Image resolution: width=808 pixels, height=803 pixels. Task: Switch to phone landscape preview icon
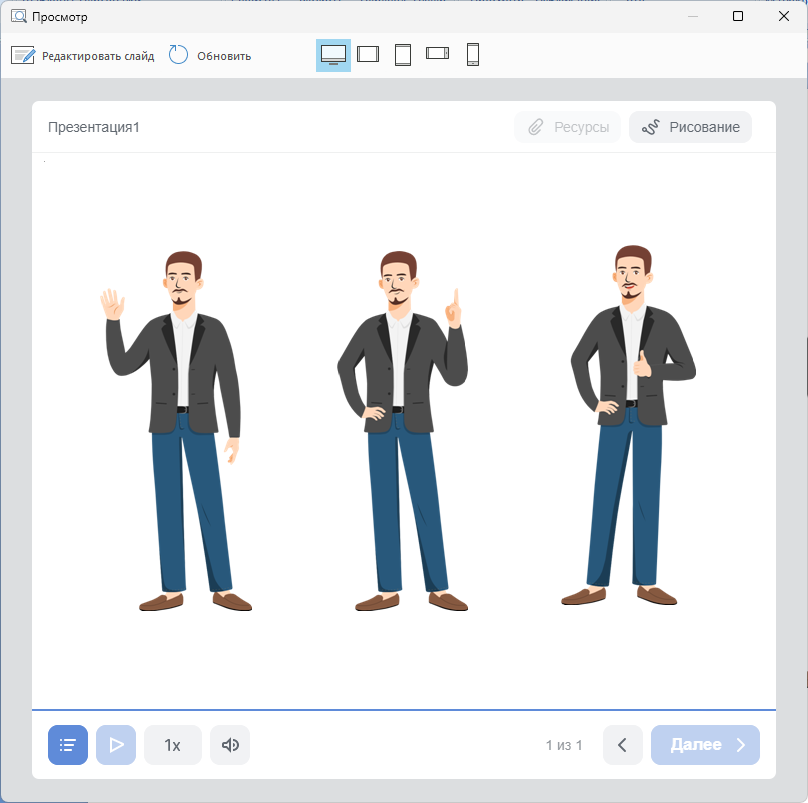(x=437, y=54)
